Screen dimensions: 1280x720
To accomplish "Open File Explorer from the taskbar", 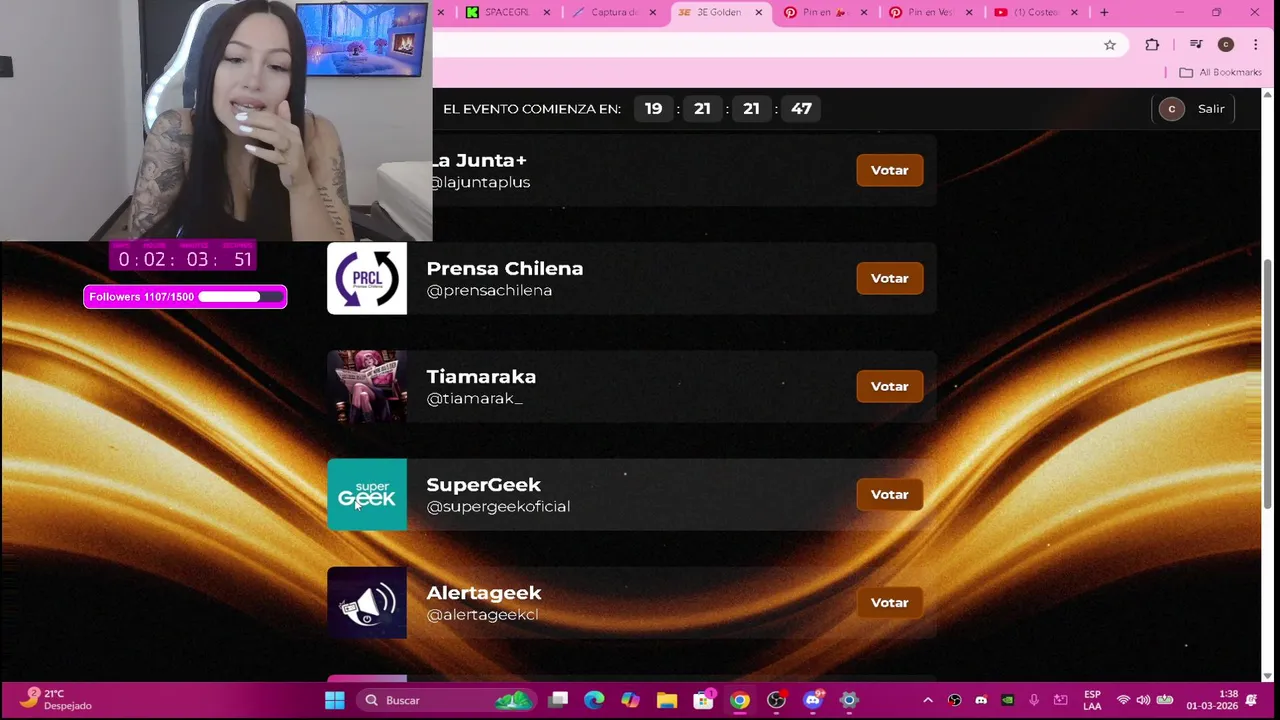I will pyautogui.click(x=667, y=700).
